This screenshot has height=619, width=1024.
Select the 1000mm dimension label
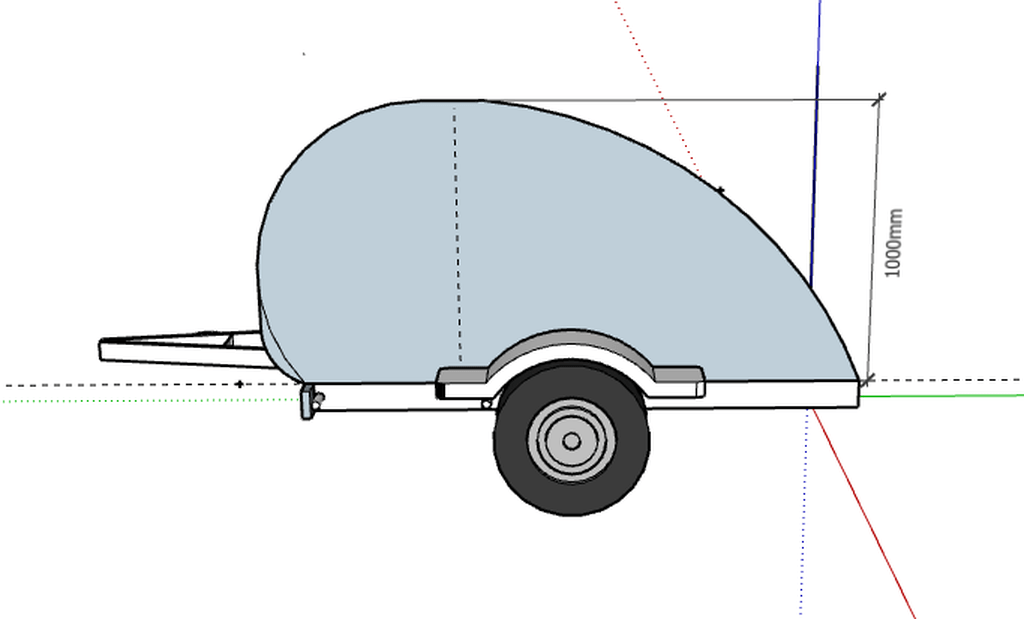[x=893, y=242]
